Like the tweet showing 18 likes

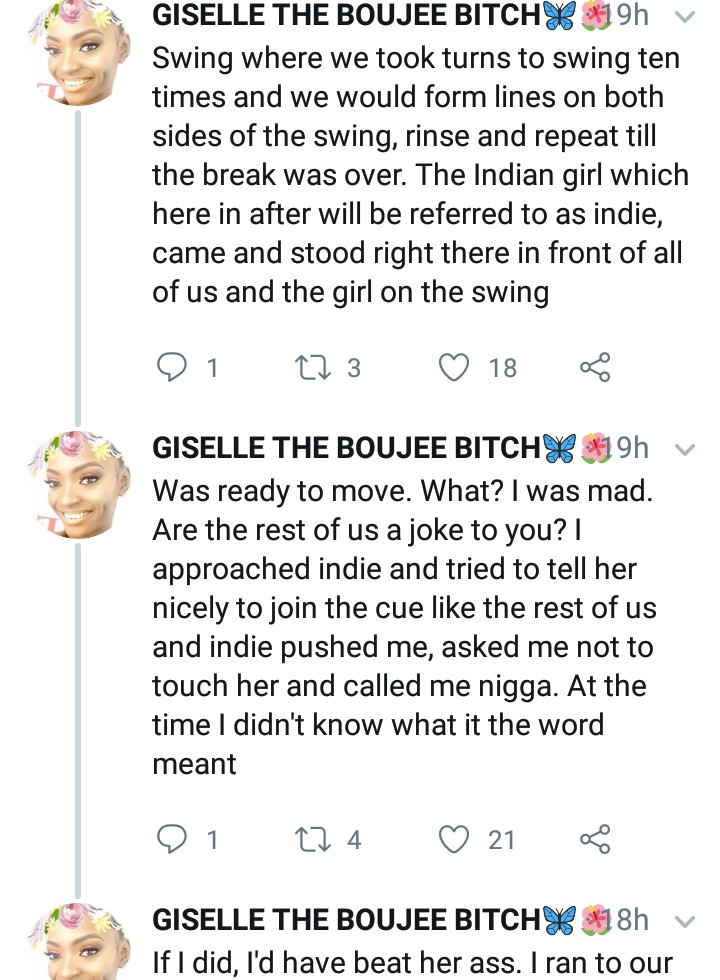(456, 368)
